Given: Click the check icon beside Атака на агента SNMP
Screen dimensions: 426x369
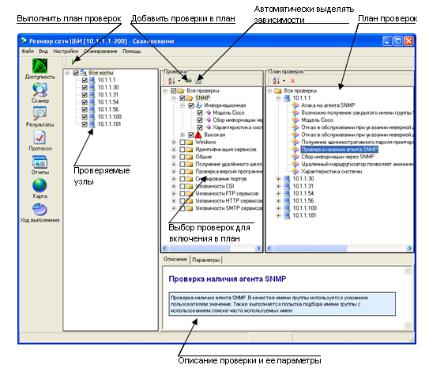Looking at the screenshot, I should tap(295, 105).
